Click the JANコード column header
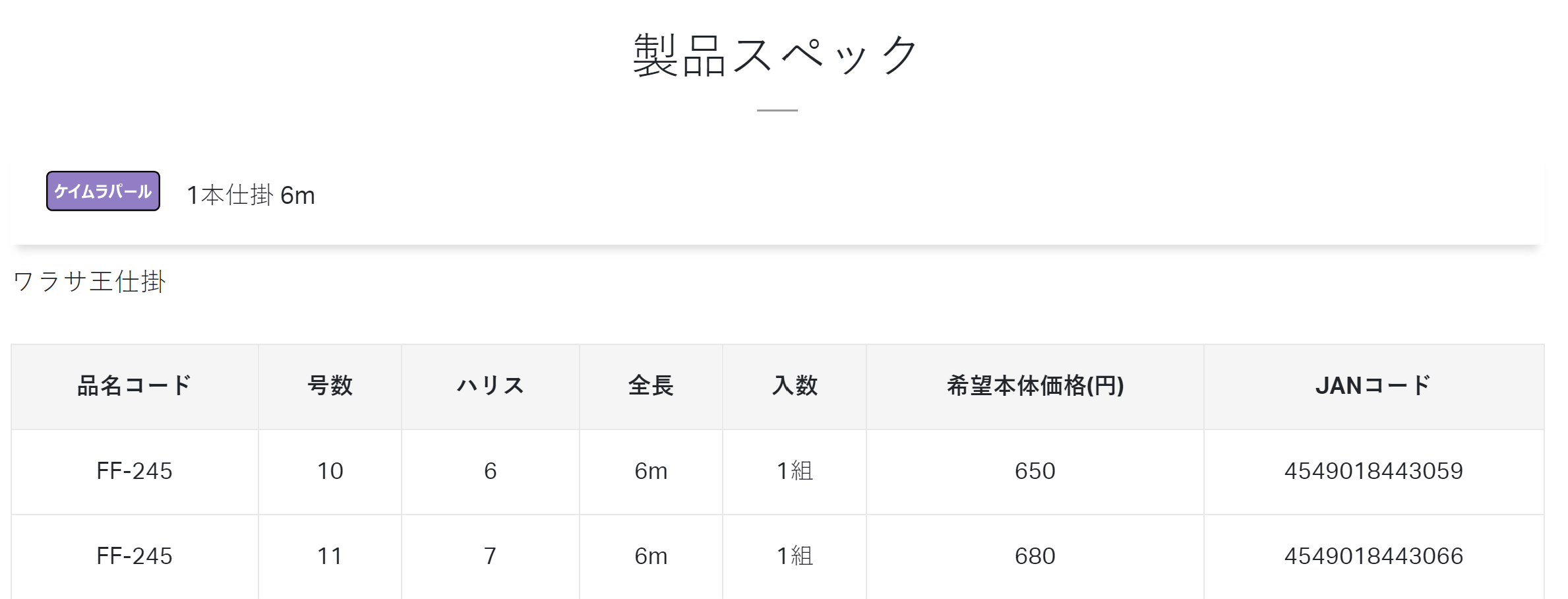The height and width of the screenshot is (599, 1568). point(1374,386)
